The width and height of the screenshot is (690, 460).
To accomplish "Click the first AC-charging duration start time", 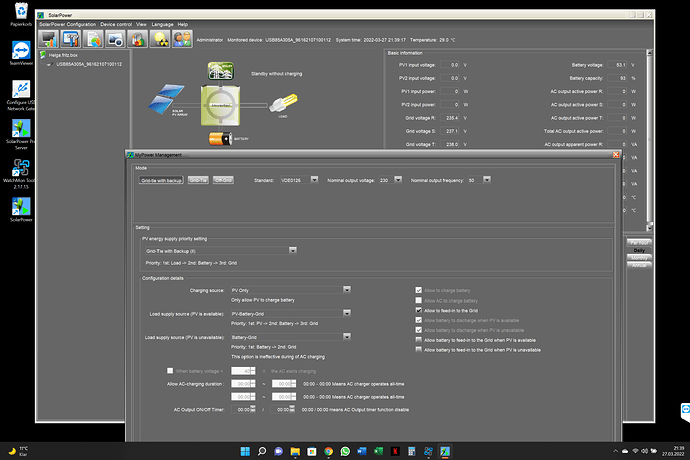I will coord(243,384).
